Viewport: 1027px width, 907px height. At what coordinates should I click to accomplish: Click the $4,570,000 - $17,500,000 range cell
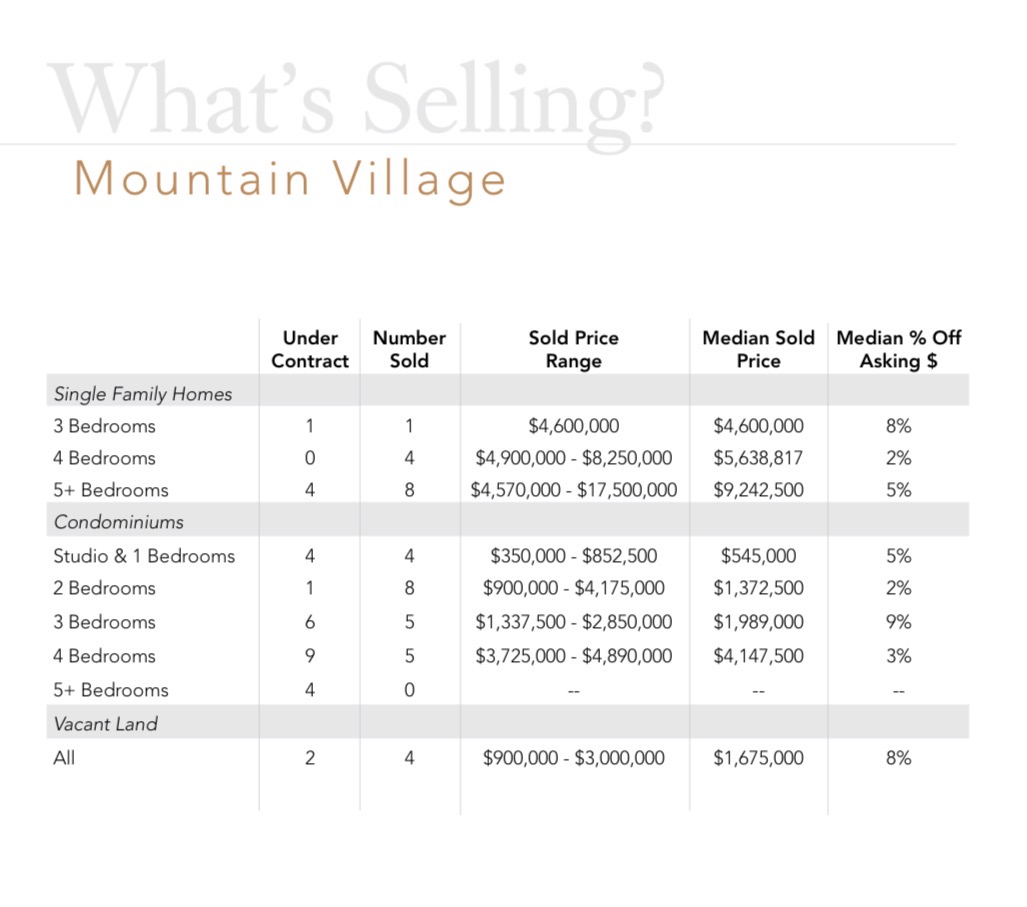coord(574,490)
